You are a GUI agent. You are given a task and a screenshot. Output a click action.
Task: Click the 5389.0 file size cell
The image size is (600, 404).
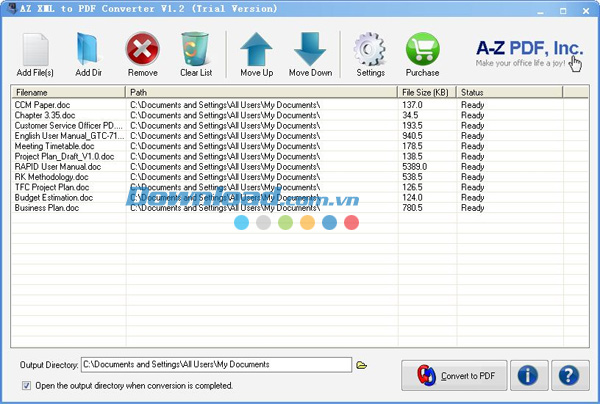coord(414,167)
